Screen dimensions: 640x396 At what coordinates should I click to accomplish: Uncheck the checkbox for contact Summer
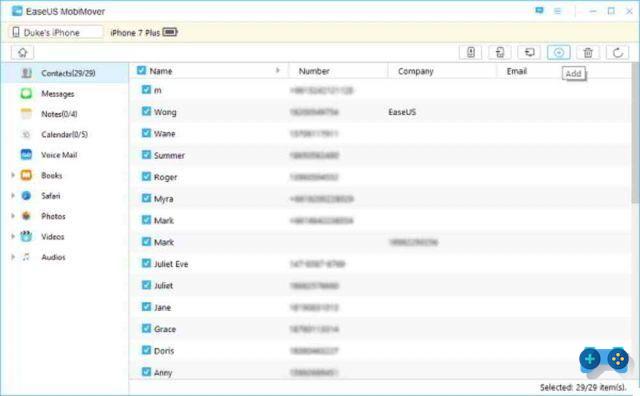[x=146, y=154]
